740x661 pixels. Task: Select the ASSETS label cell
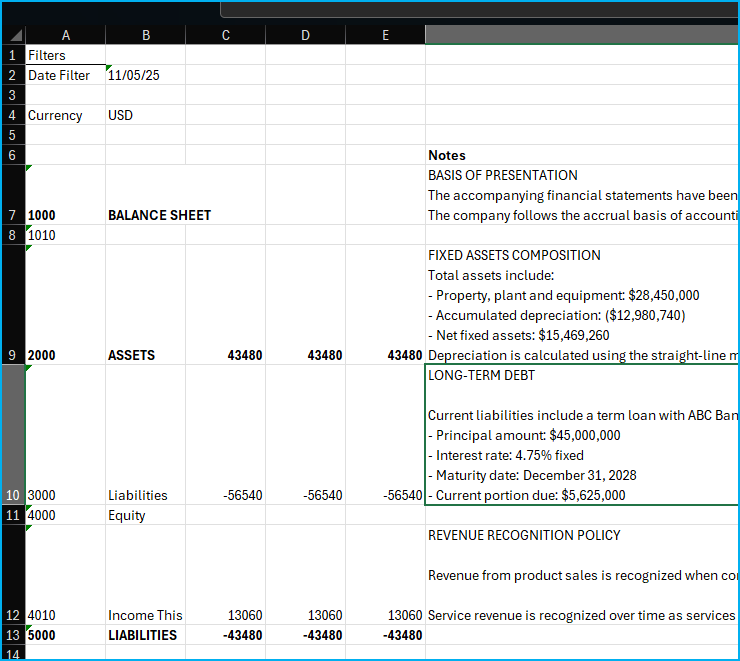(145, 355)
